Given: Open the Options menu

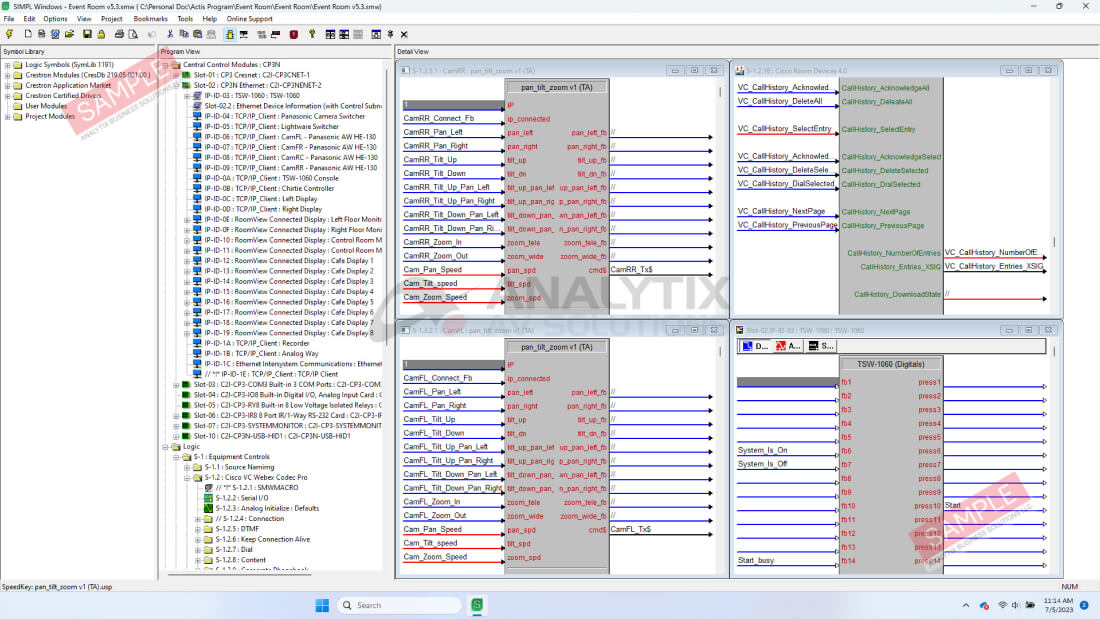Looking at the screenshot, I should coord(55,19).
